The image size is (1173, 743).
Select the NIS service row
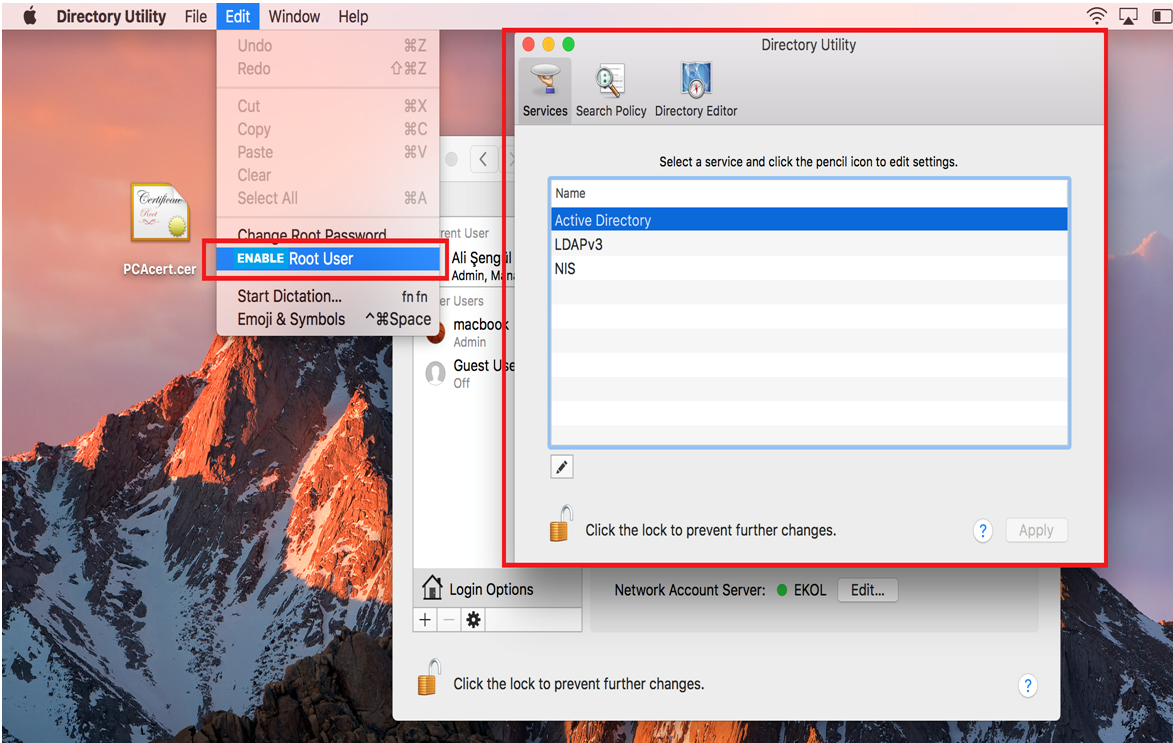[x=809, y=268]
